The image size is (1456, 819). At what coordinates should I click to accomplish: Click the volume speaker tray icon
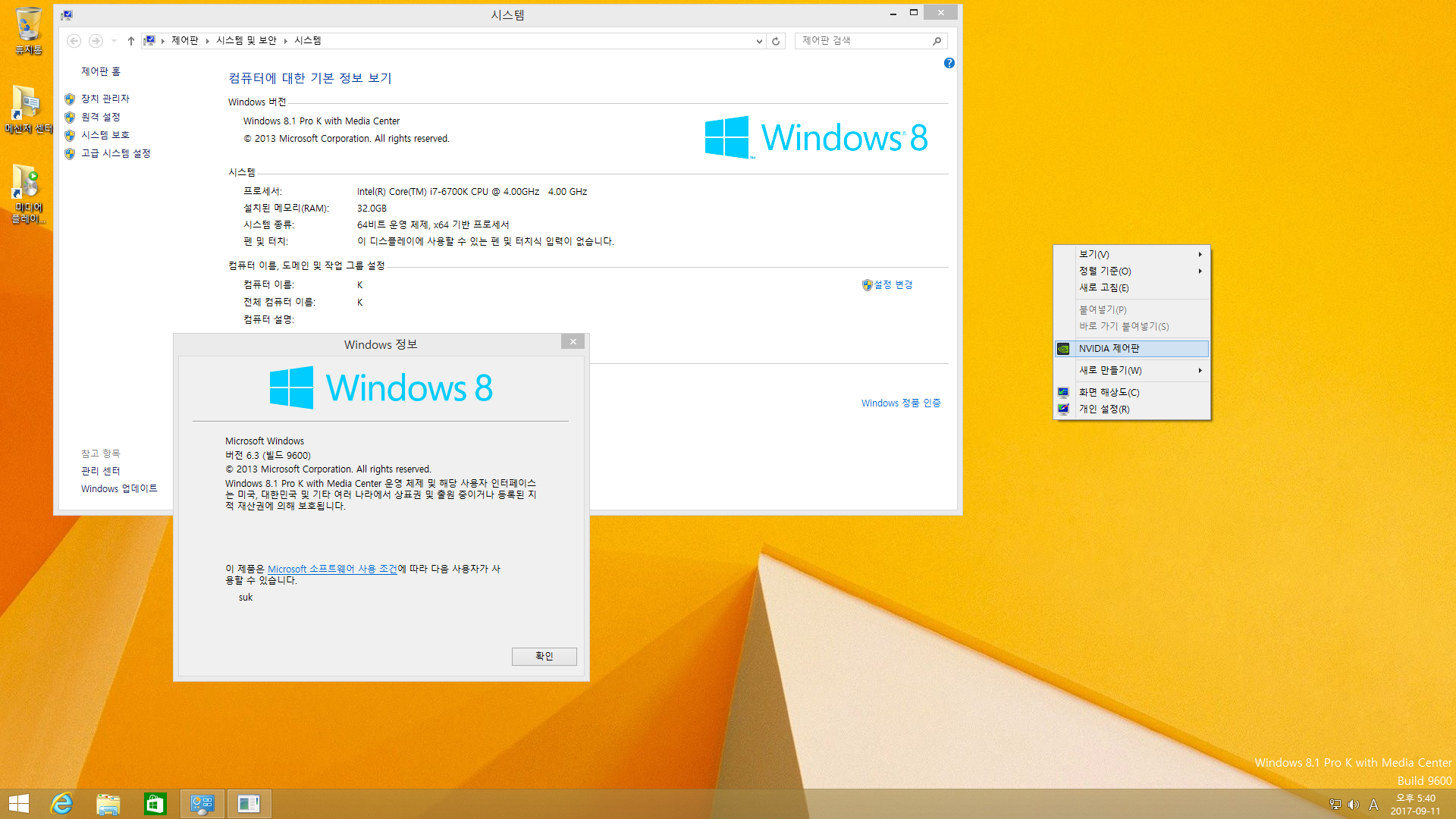(x=1354, y=805)
